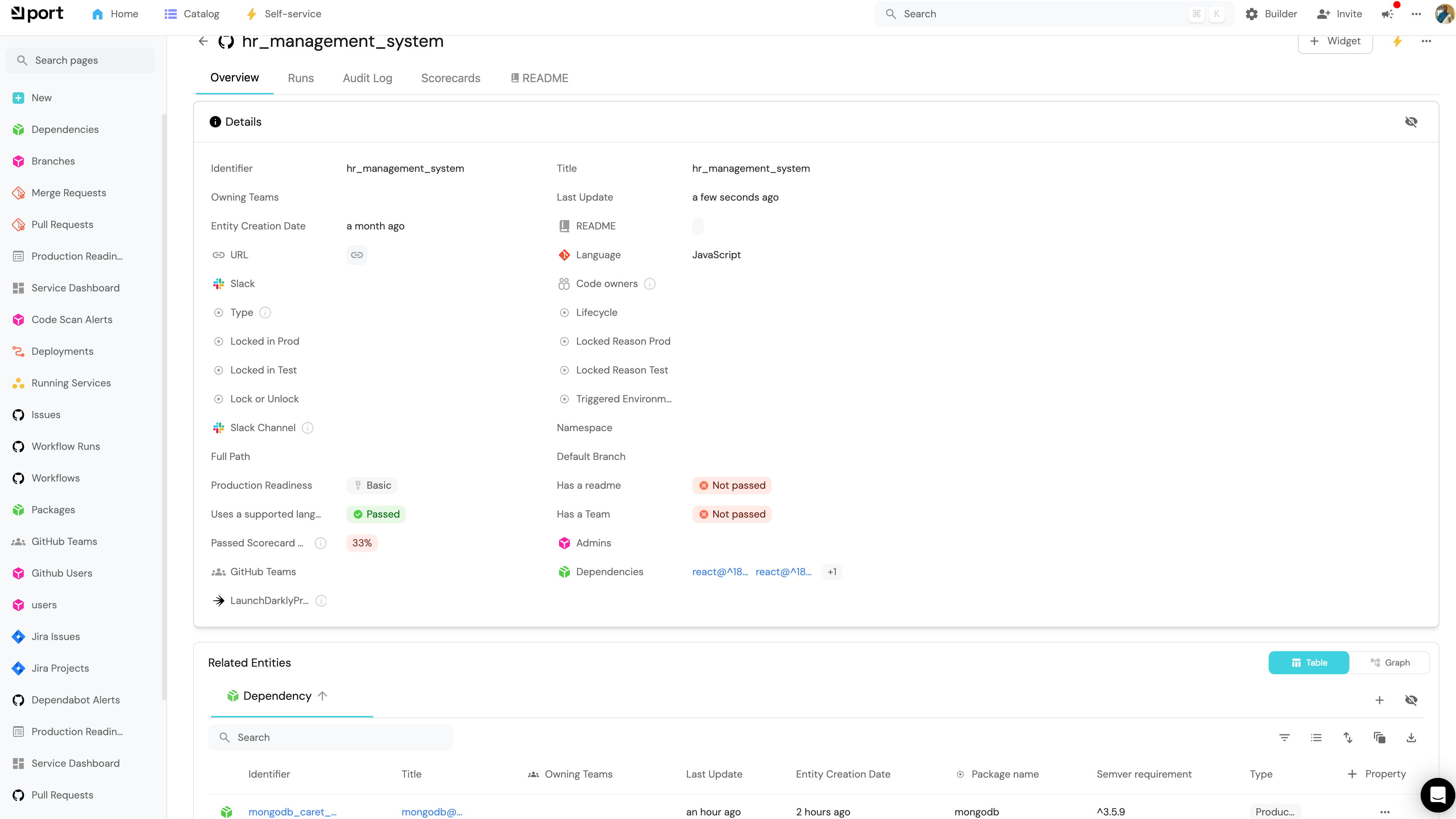This screenshot has width=1456, height=819.
Task: Click the back arrow beside hr_management_system
Action: pos(203,41)
